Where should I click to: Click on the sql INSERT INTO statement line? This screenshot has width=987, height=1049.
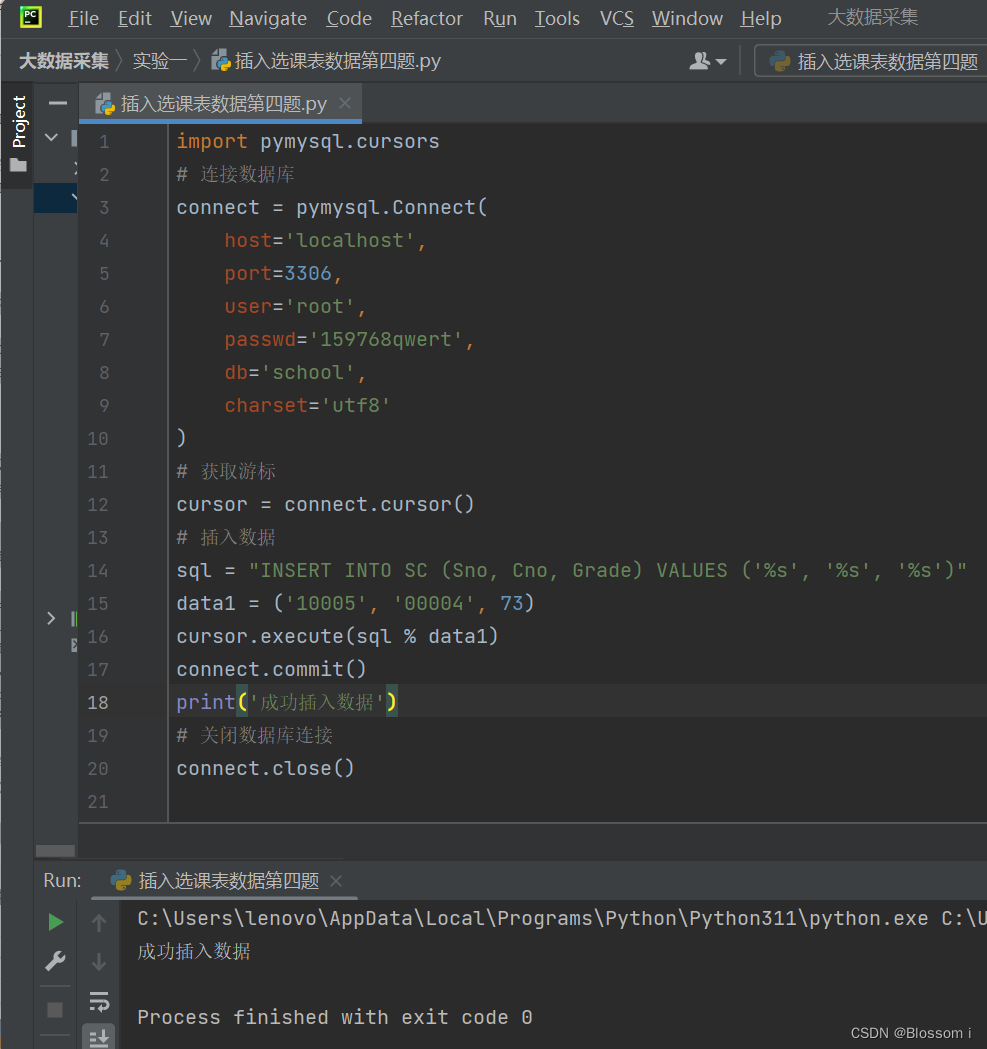tap(572, 571)
